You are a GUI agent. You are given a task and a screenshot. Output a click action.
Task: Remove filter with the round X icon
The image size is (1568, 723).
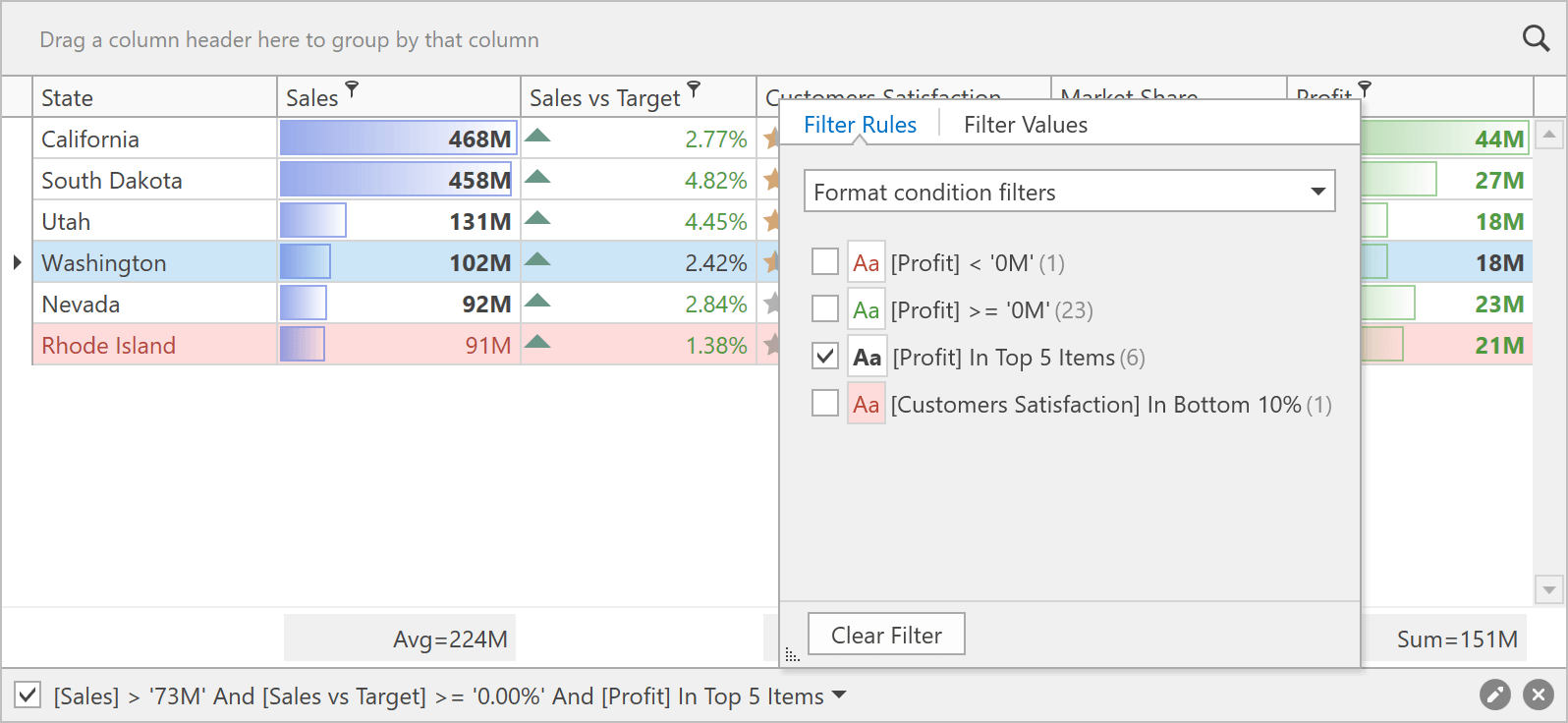[x=1538, y=695]
